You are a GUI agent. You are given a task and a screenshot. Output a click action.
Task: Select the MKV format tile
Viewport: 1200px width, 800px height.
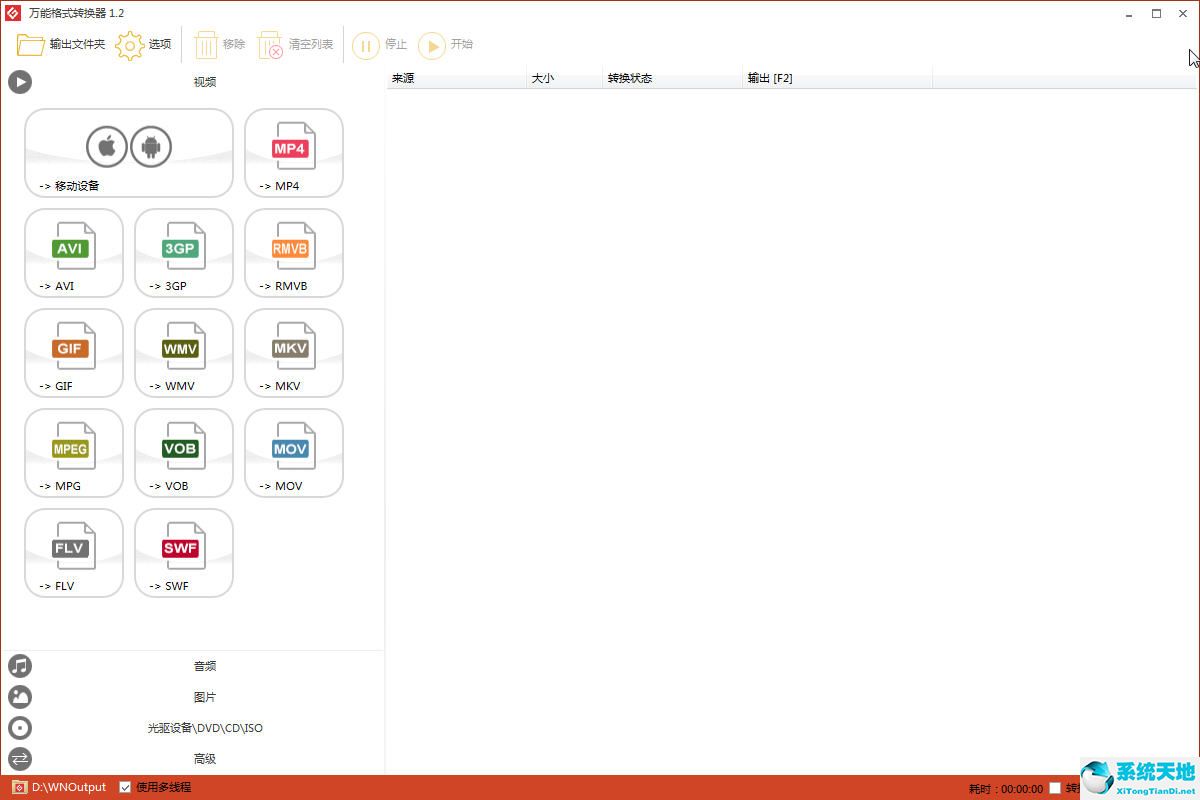tap(294, 353)
